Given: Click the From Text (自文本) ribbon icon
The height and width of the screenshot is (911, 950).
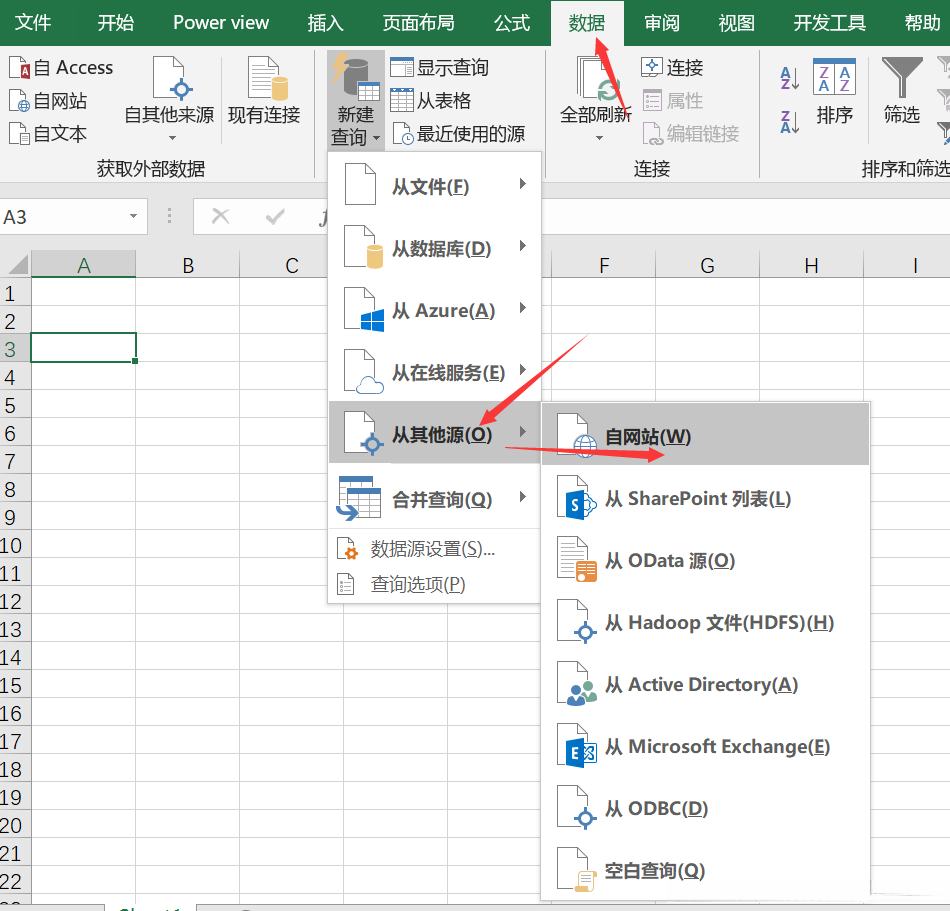Looking at the screenshot, I should coord(19,134).
